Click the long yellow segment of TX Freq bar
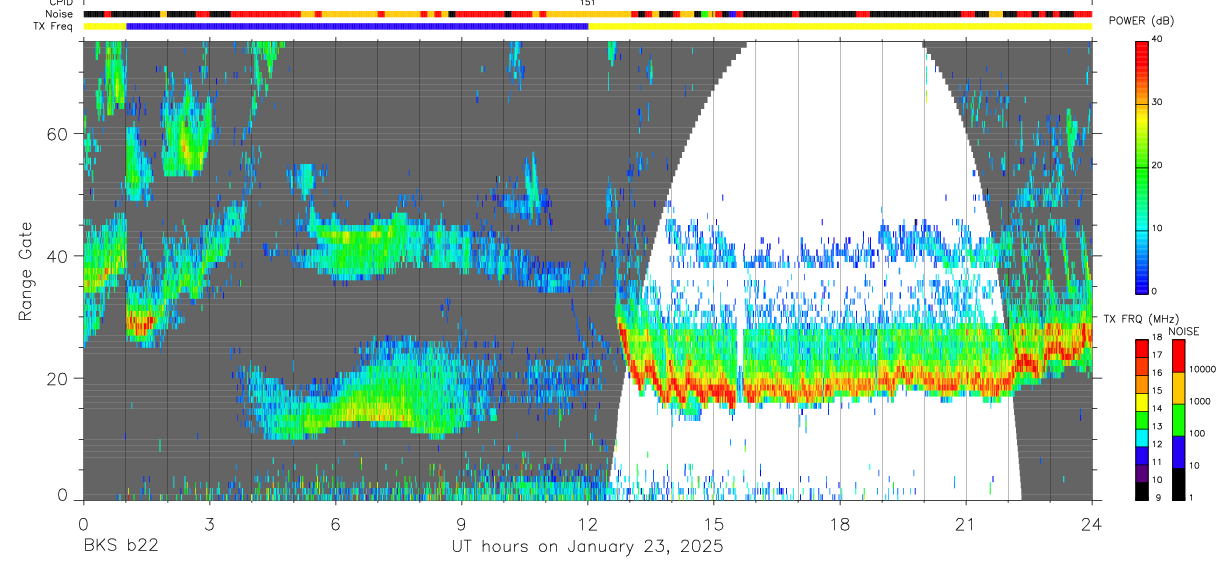This screenshot has height=567, width=1228. [840, 26]
